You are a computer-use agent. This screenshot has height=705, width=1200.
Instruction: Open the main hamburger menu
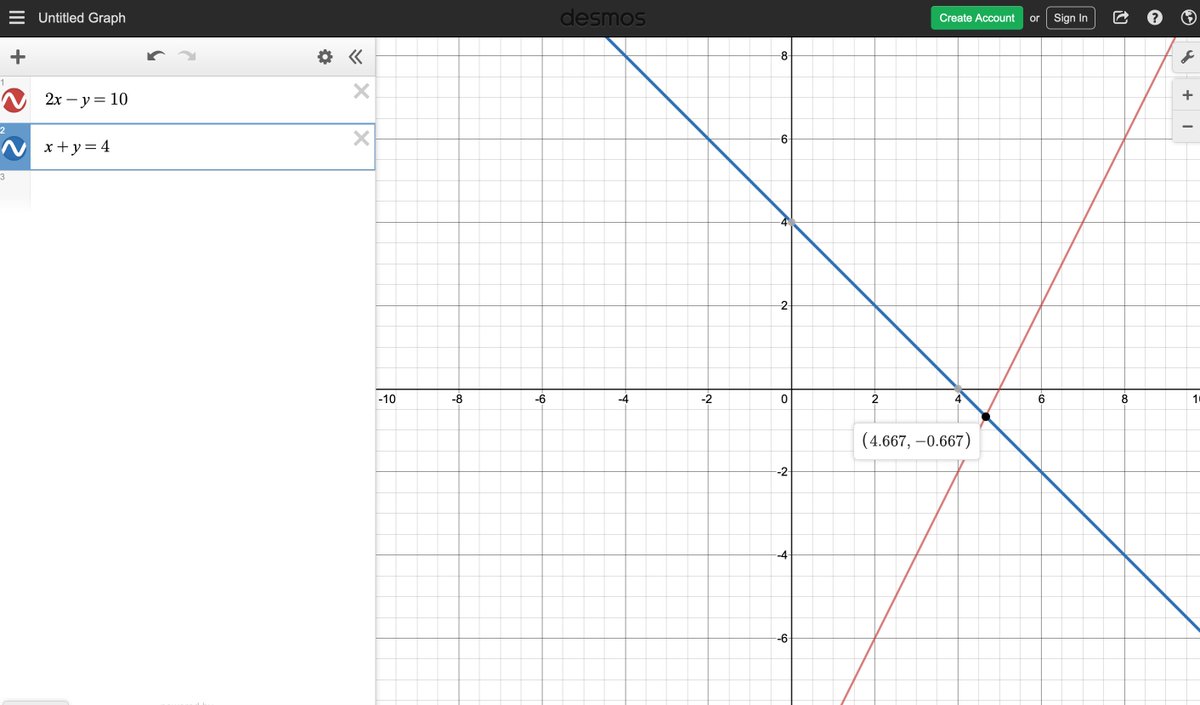pyautogui.click(x=16, y=17)
